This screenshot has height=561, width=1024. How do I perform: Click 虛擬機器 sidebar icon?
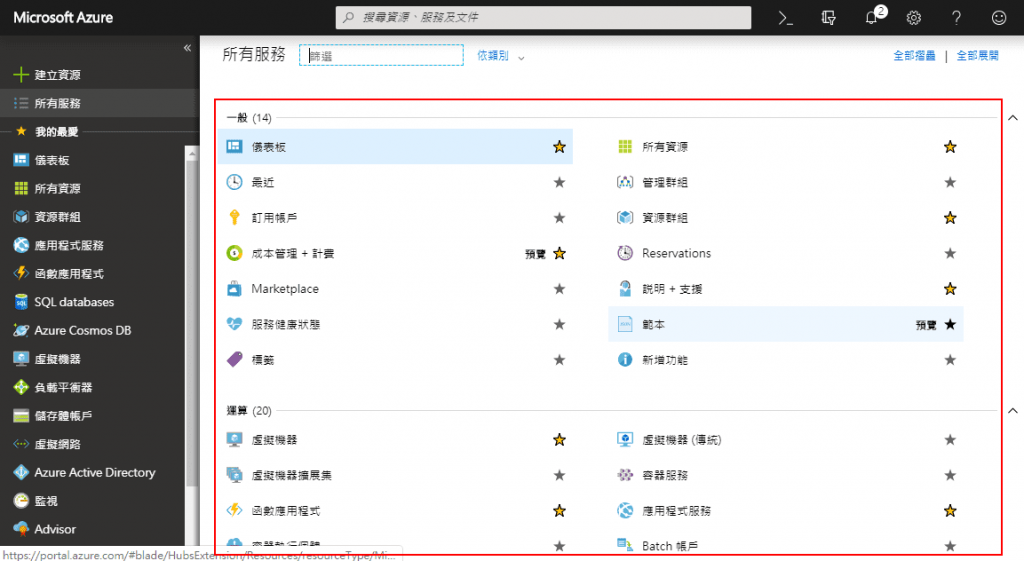[x=21, y=359]
